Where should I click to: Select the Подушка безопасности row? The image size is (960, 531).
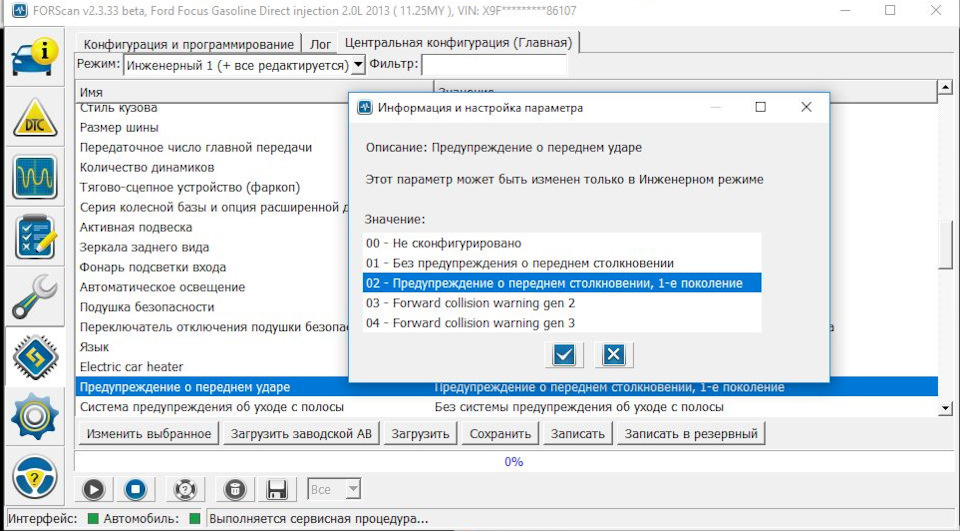212,307
